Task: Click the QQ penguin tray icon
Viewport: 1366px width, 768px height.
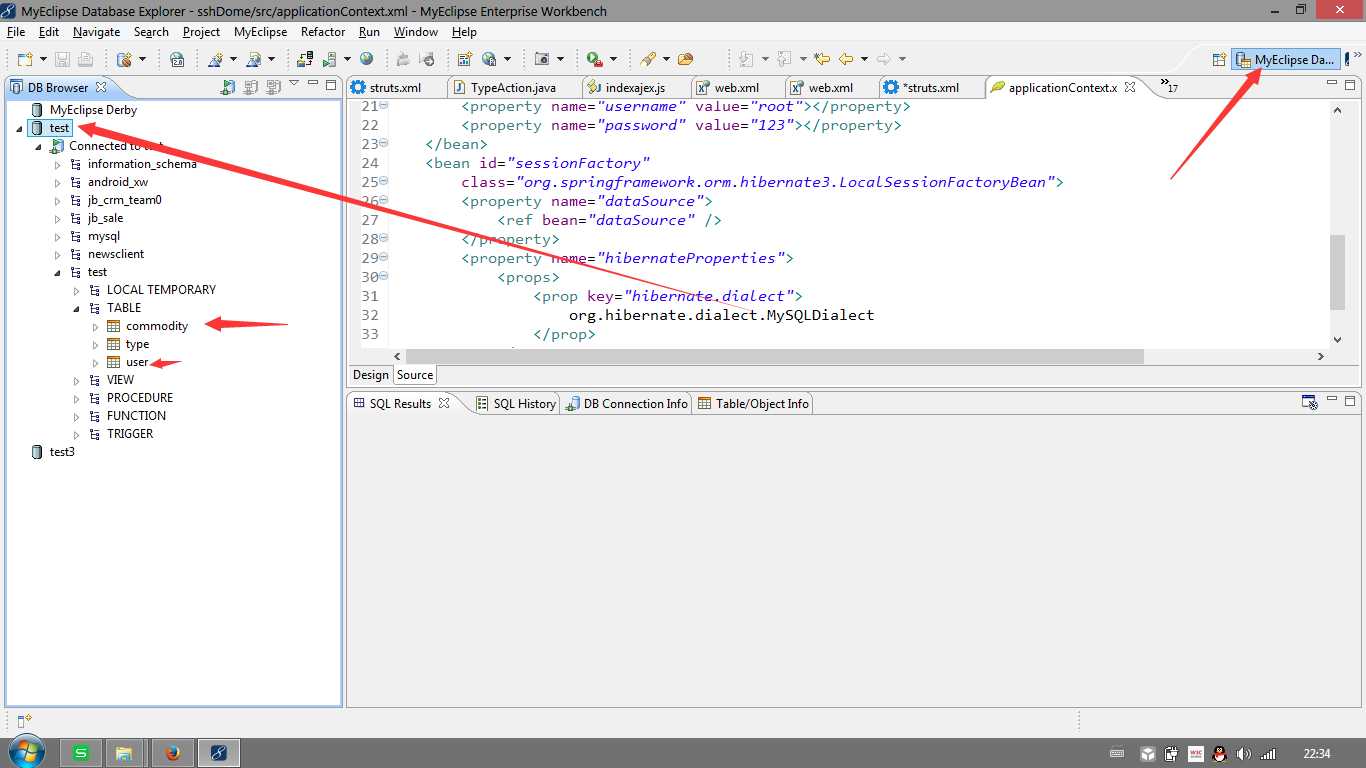Action: pyautogui.click(x=1219, y=754)
